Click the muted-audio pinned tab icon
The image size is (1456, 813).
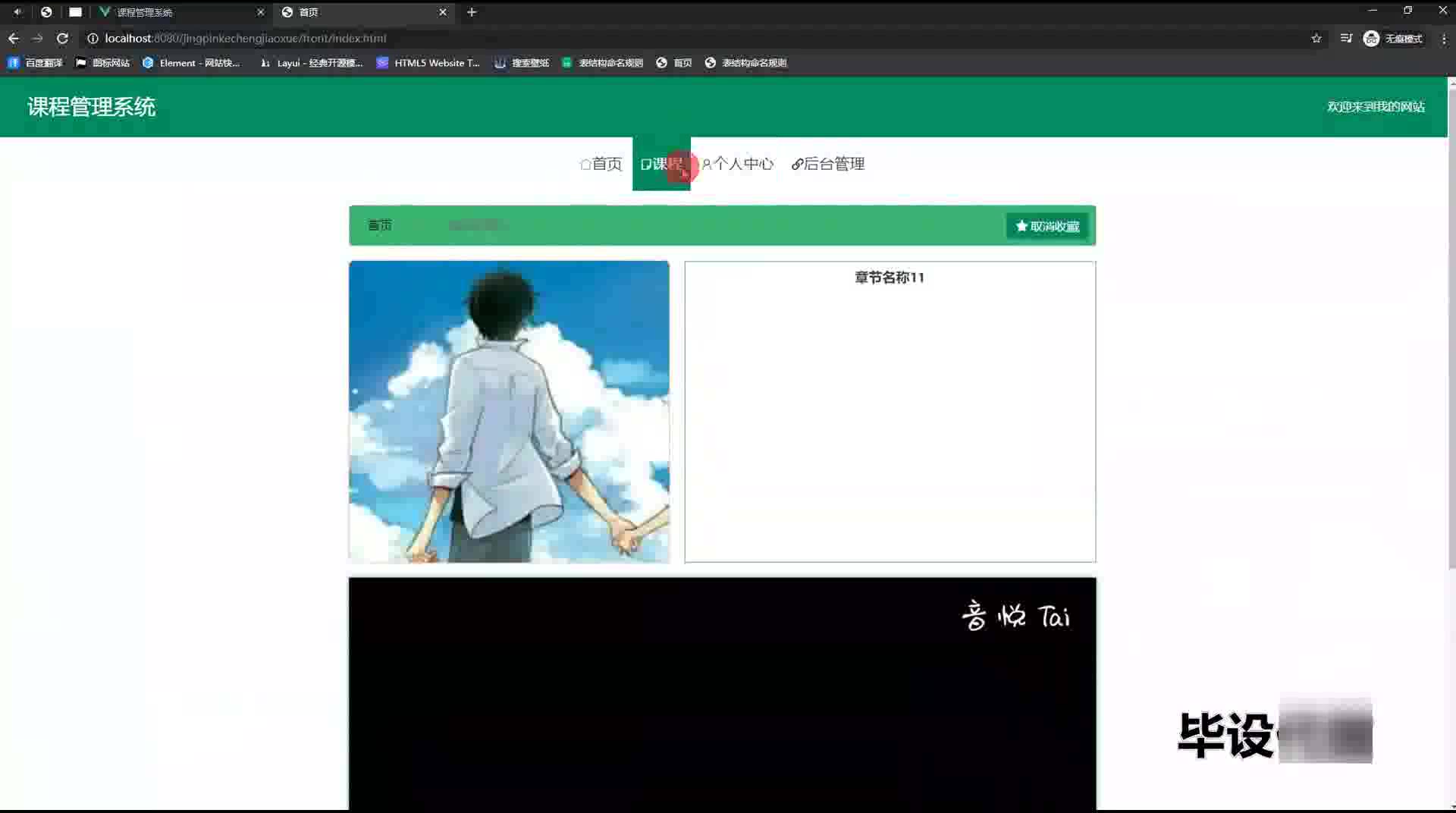[17, 12]
